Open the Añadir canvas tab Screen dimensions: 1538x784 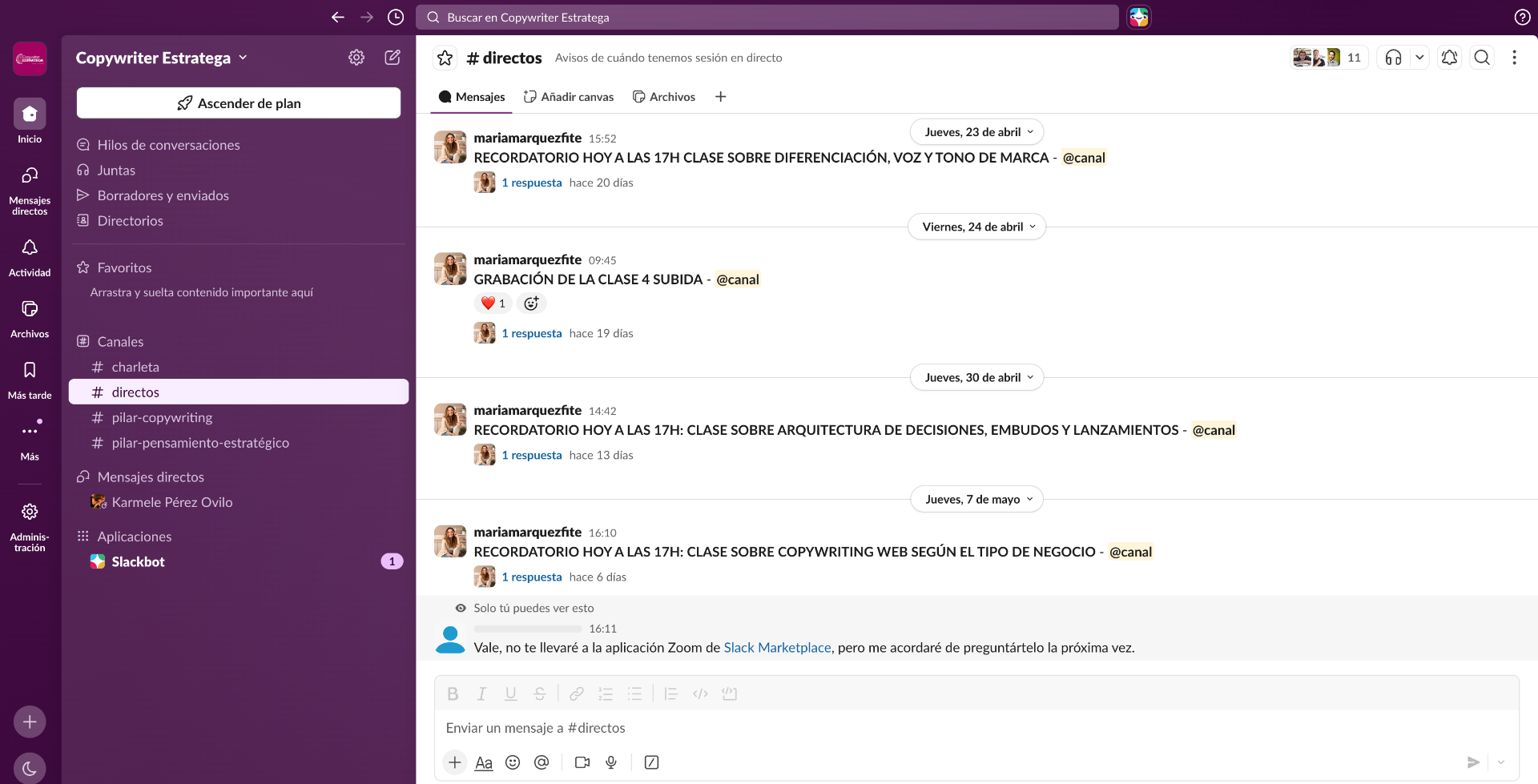point(569,97)
